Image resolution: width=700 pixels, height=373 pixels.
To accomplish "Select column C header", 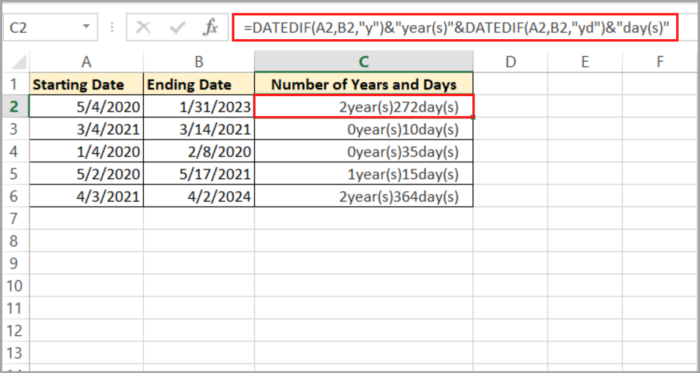I will (x=364, y=62).
